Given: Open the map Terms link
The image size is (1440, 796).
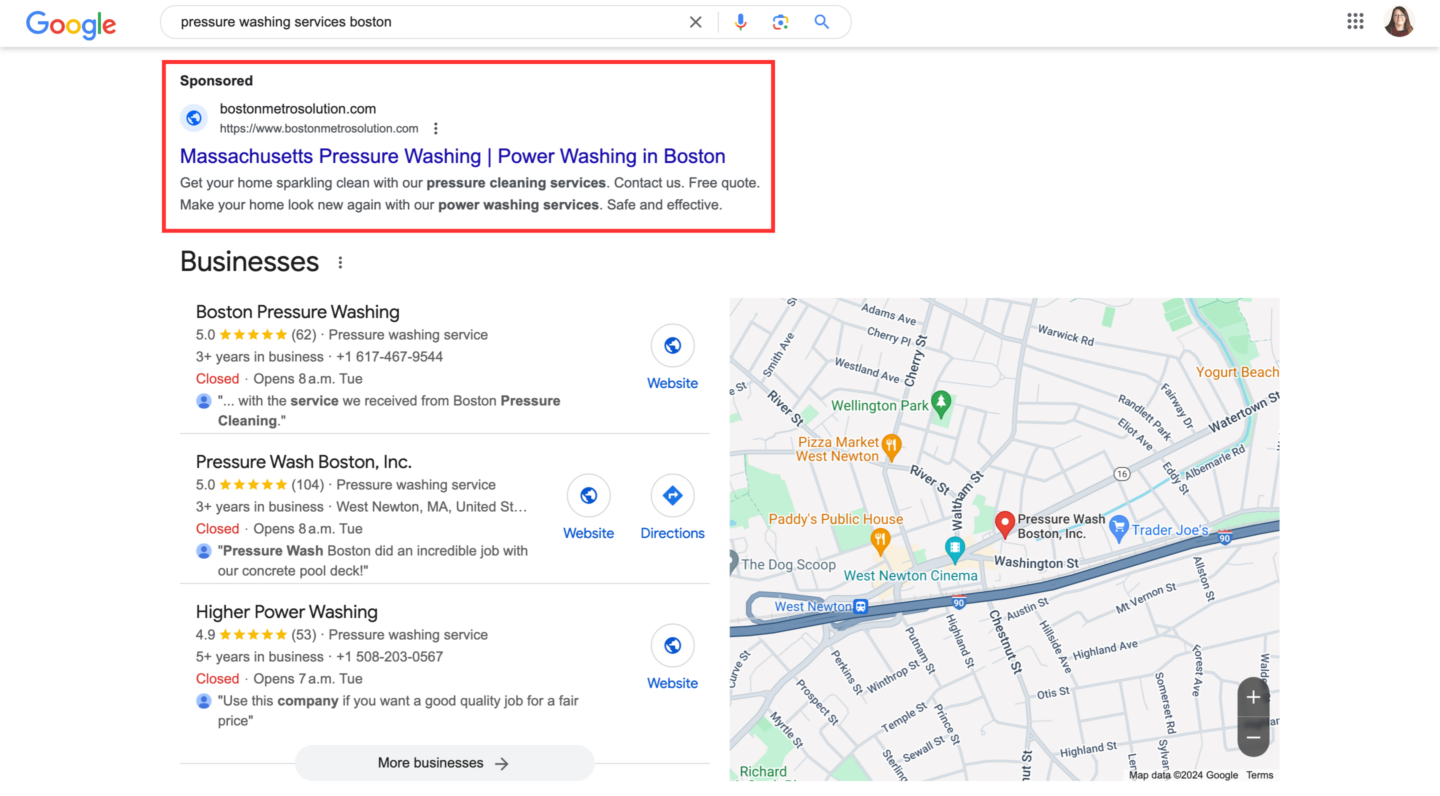Looking at the screenshot, I should point(1260,774).
